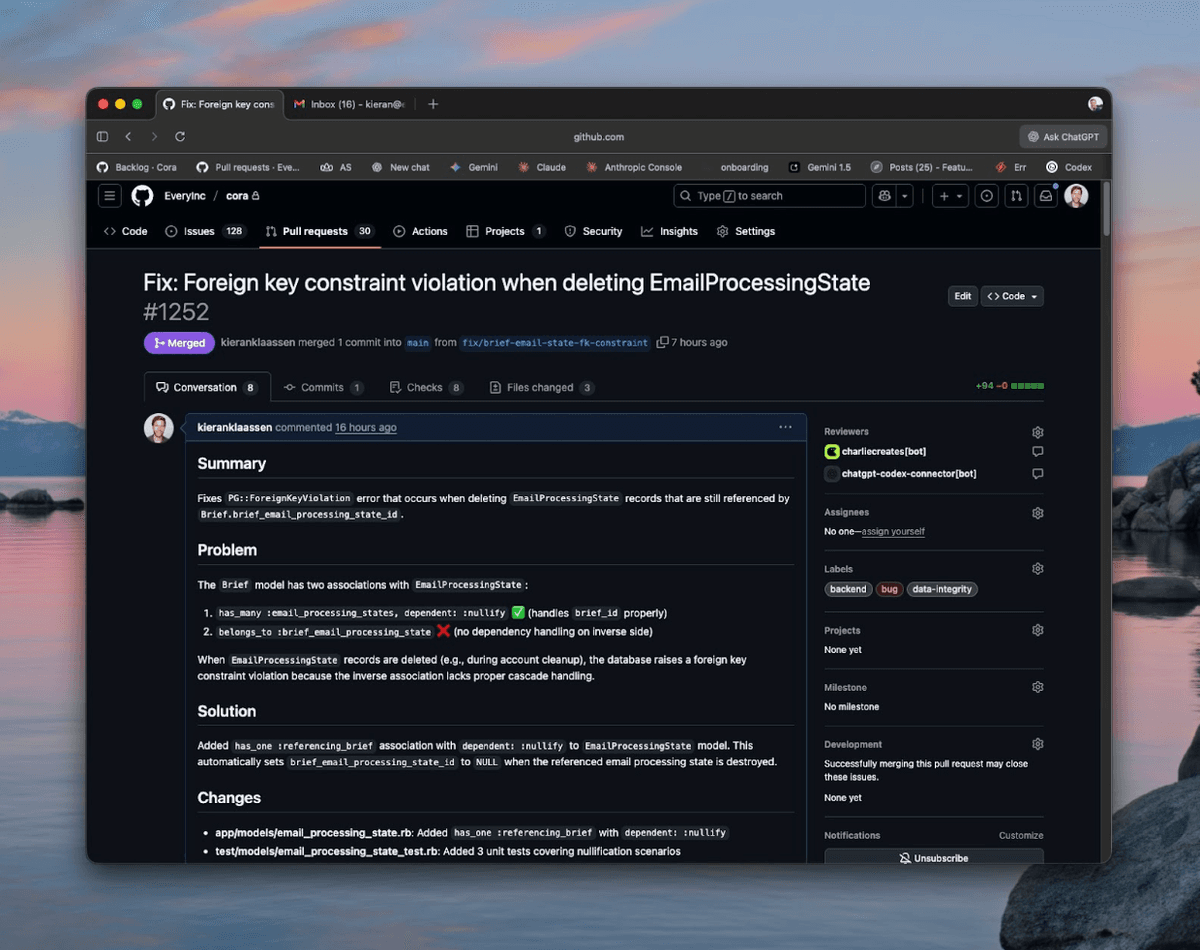Select the data-integrity label
Viewport: 1200px width, 950px height.
point(941,589)
